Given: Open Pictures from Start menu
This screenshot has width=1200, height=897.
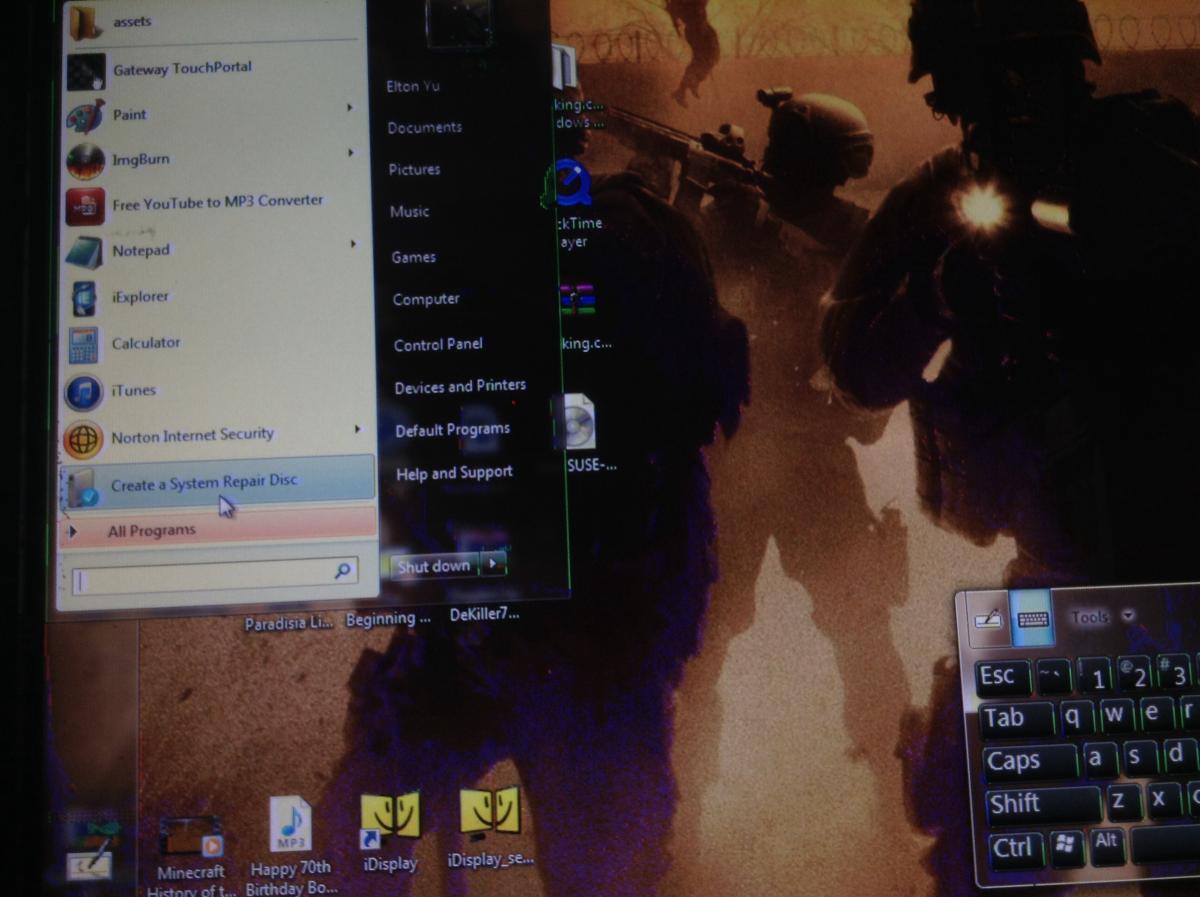Looking at the screenshot, I should (415, 170).
